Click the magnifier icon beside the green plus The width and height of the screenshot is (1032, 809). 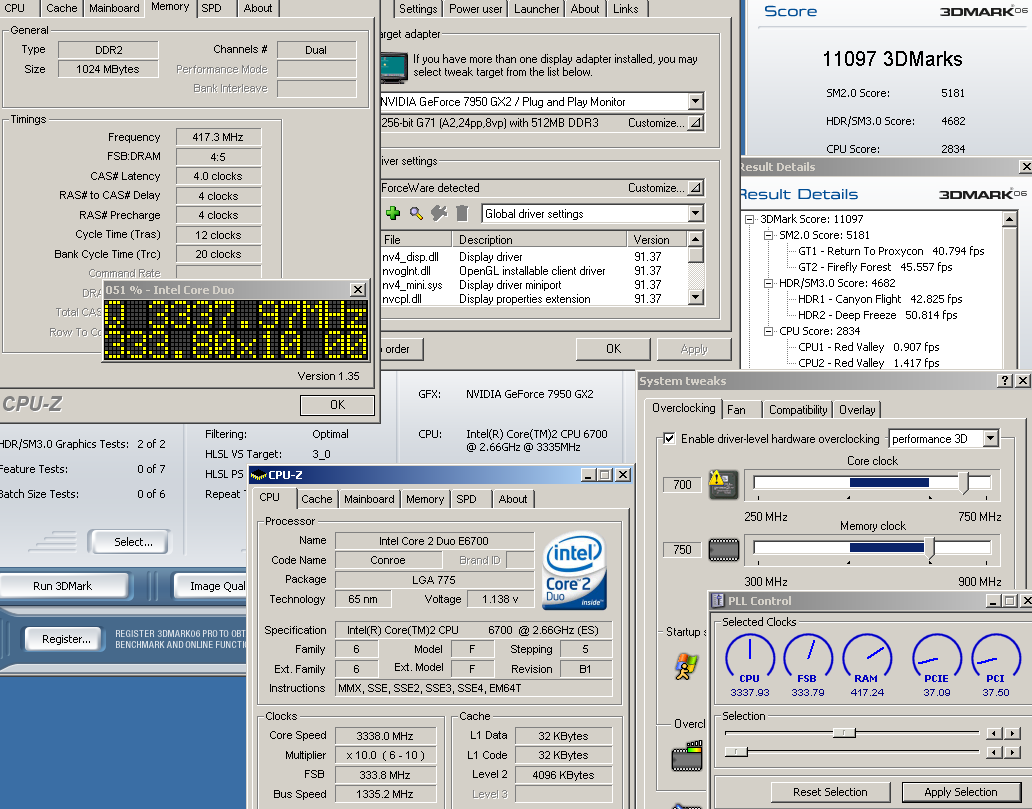pyautogui.click(x=416, y=213)
